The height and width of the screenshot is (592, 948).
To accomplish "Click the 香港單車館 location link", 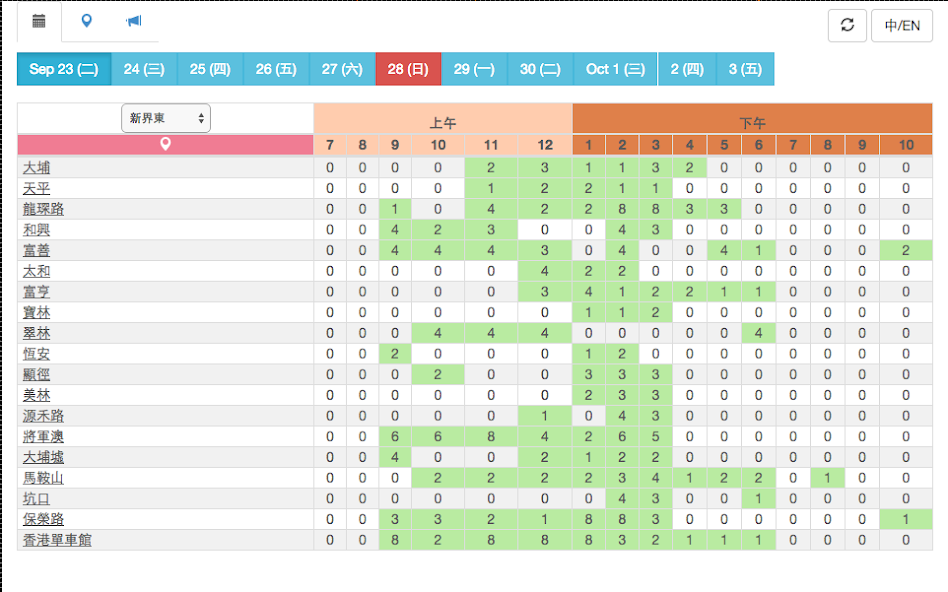I will 56,541.
